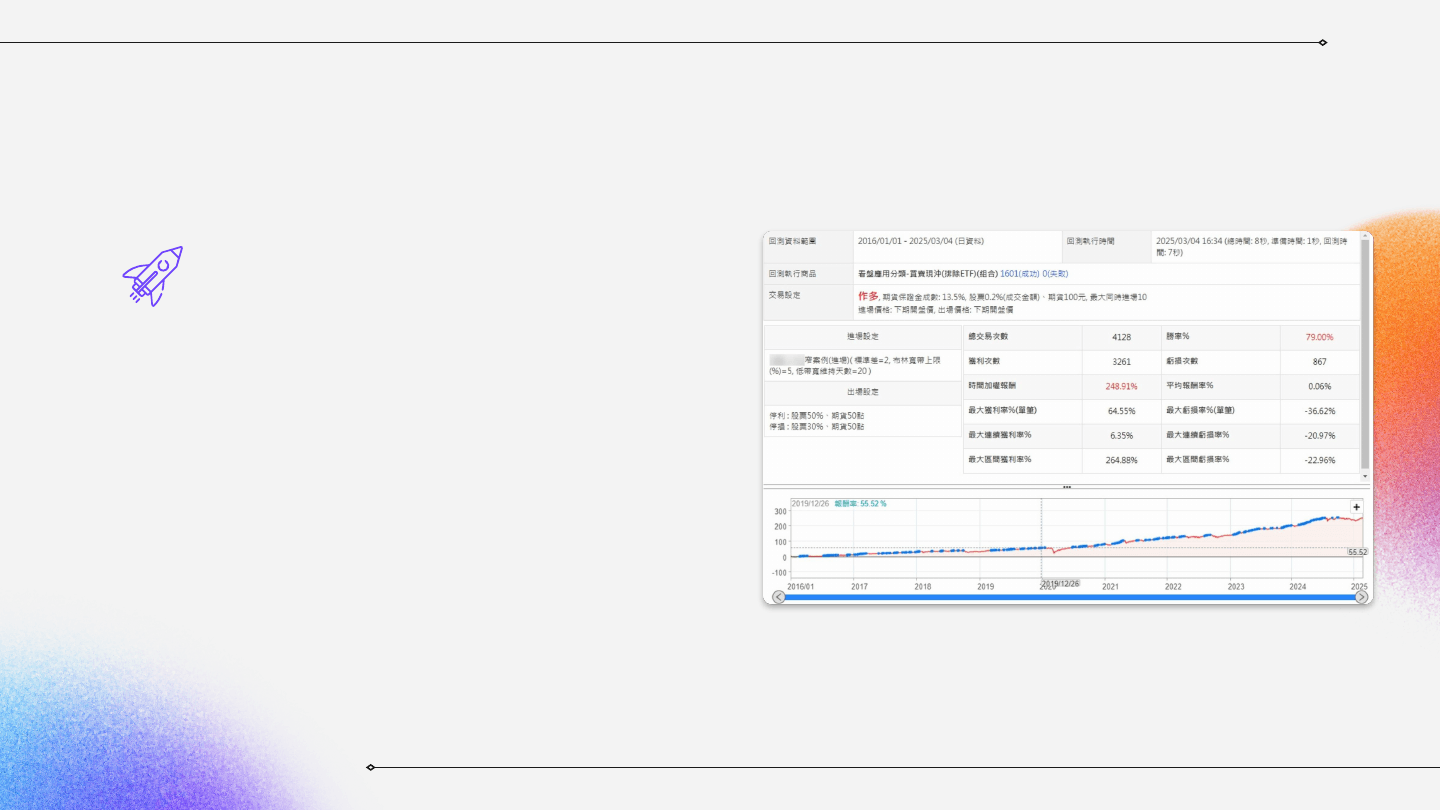The width and height of the screenshot is (1440, 810).
Task: Click the 55.52 value label on the chart edge
Action: 1357,552
